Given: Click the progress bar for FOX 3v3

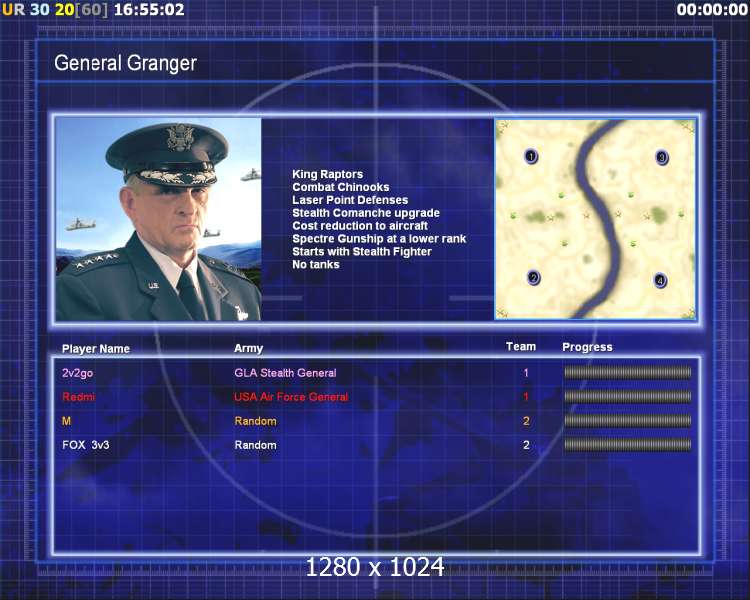Looking at the screenshot, I should pyautogui.click(x=628, y=445).
